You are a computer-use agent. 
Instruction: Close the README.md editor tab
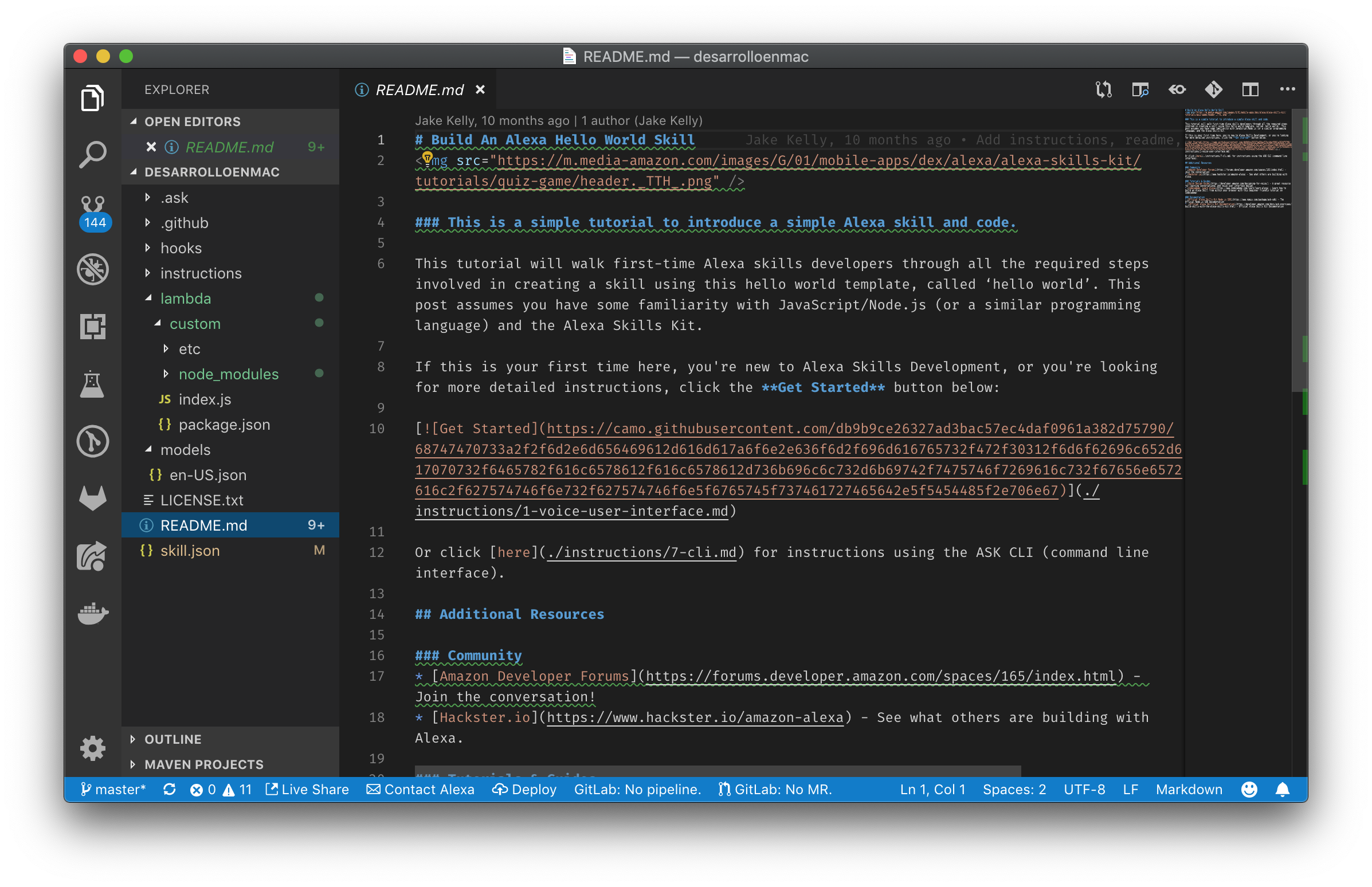[480, 89]
